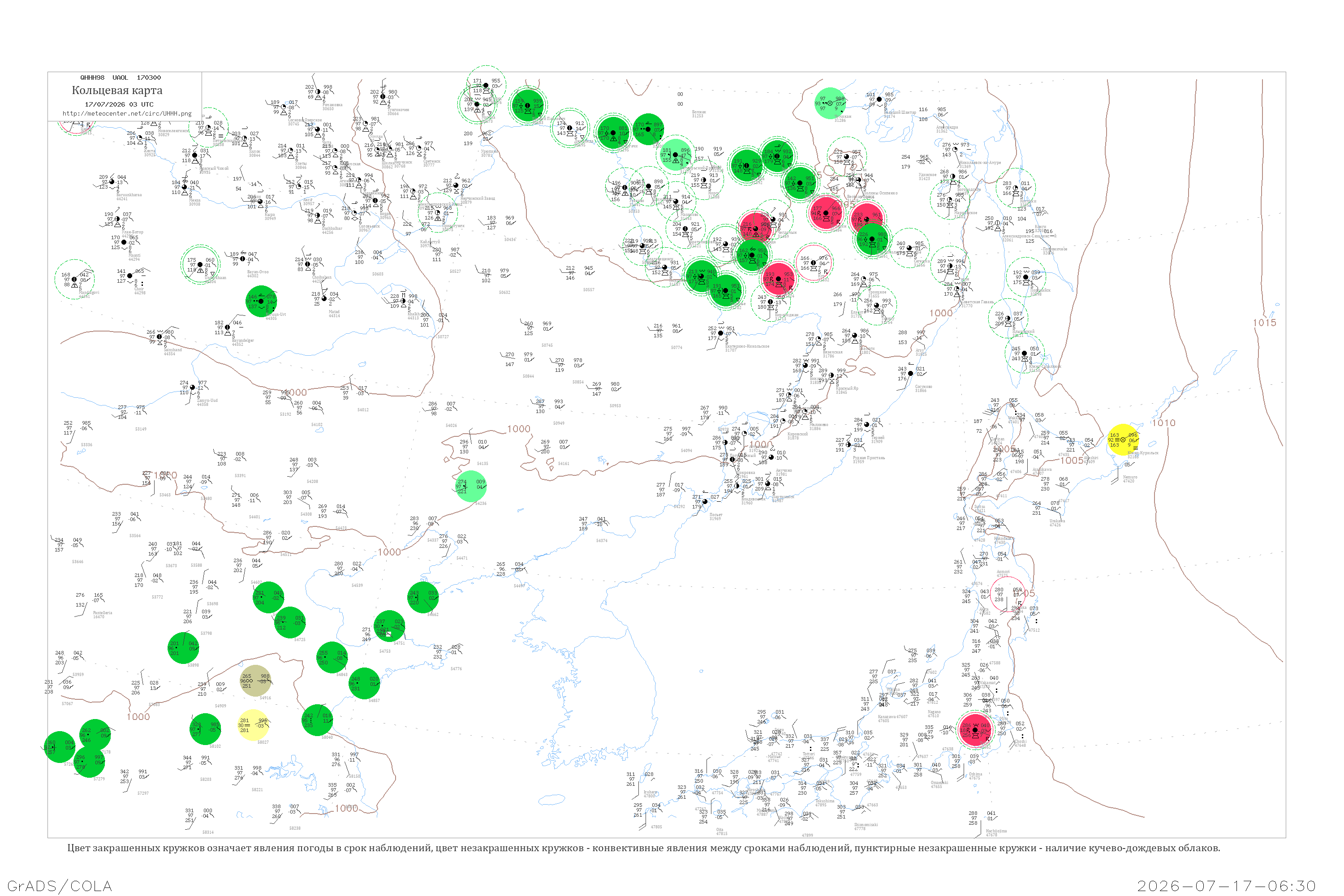The image size is (1344, 896).
Task: Click the Кольцевая карта map title
Action: 117,90
